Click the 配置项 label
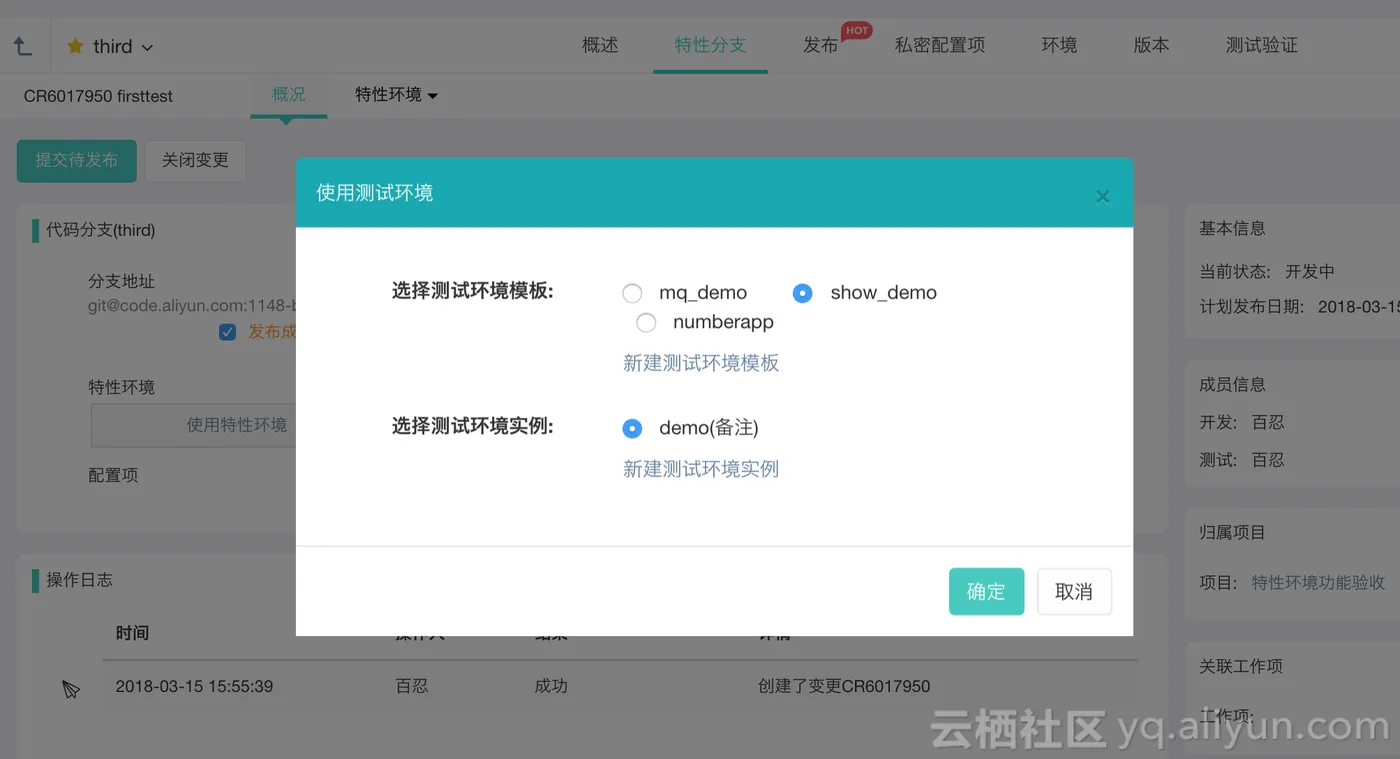The height and width of the screenshot is (759, 1400). [113, 475]
